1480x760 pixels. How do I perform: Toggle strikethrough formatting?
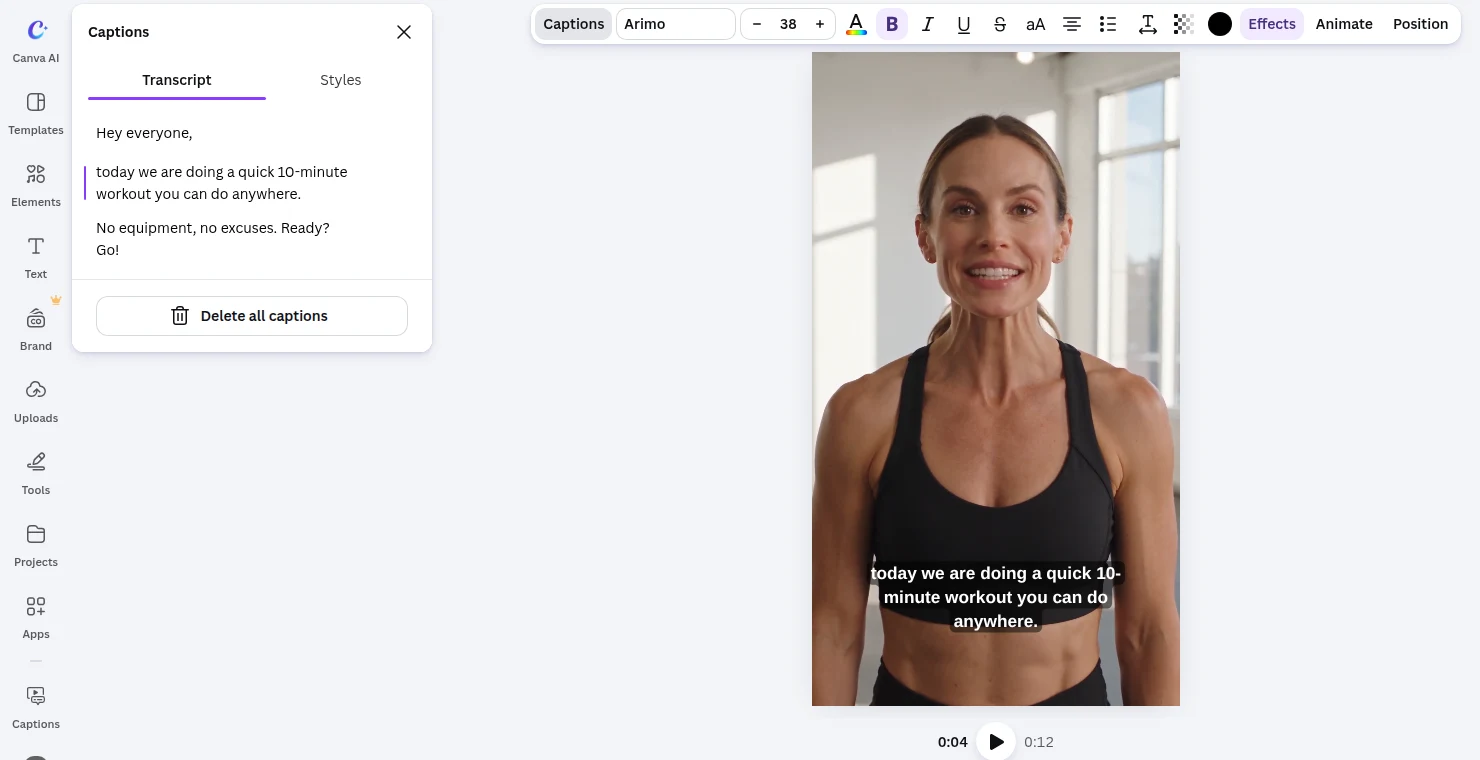1000,24
